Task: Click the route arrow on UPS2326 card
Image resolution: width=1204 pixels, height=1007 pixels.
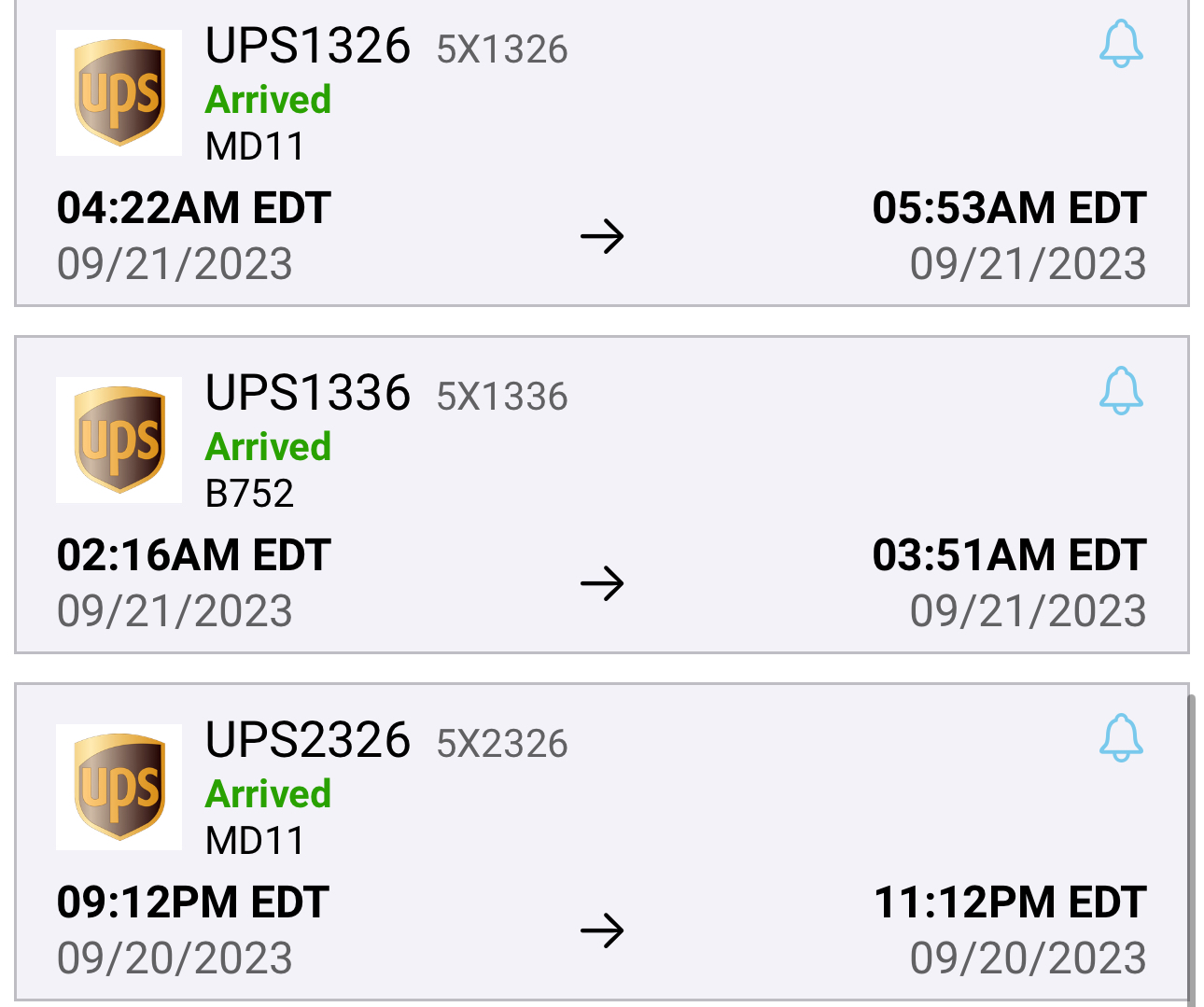Action: [x=602, y=930]
